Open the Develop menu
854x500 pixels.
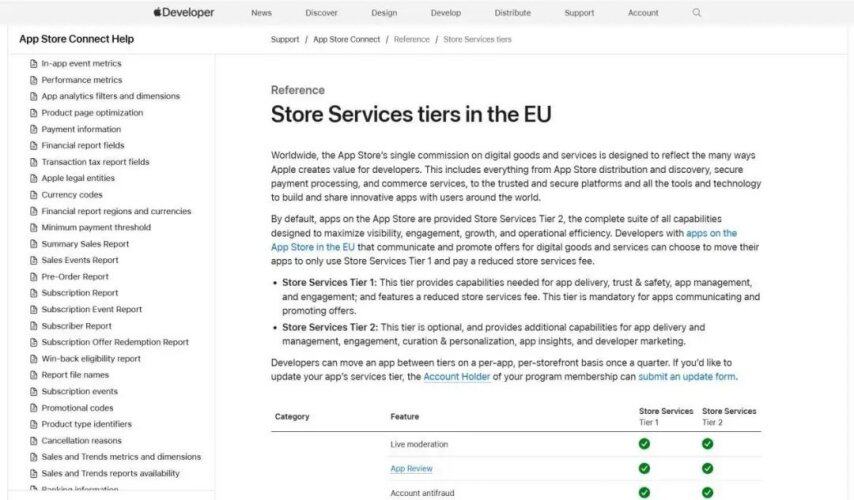(x=446, y=13)
